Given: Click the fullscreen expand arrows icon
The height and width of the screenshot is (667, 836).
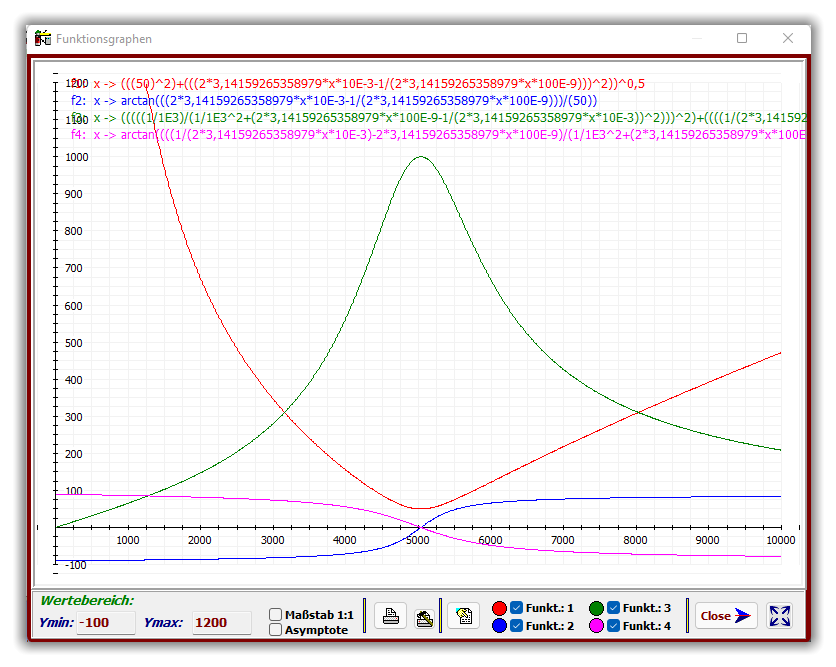Looking at the screenshot, I should pyautogui.click(x=780, y=616).
